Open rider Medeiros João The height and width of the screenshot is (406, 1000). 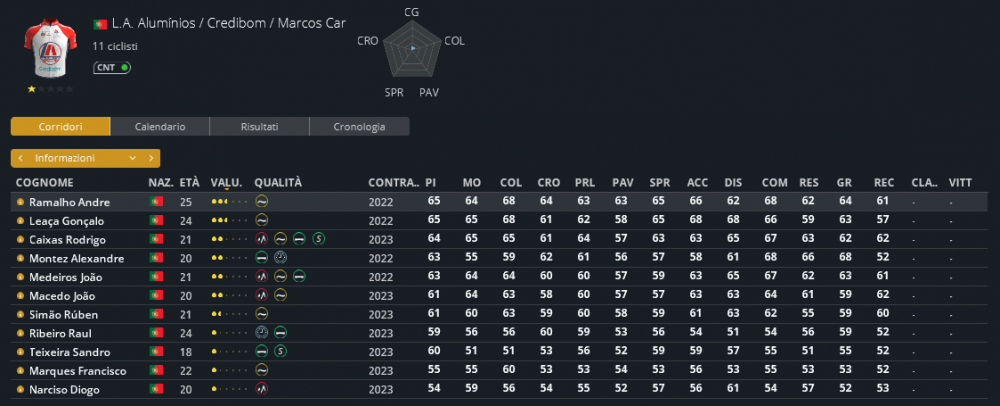click(66, 277)
